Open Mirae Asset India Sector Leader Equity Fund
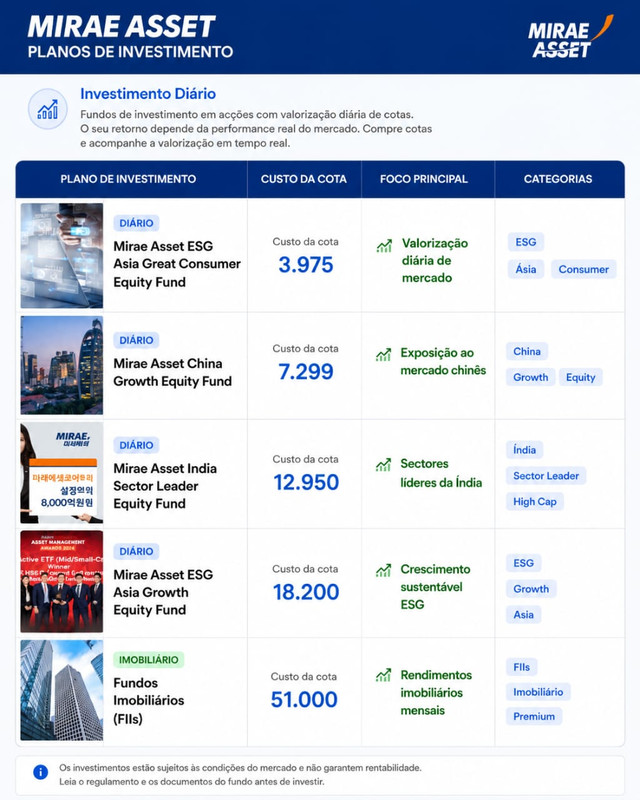Viewport: 640px width, 800px height. pos(165,486)
